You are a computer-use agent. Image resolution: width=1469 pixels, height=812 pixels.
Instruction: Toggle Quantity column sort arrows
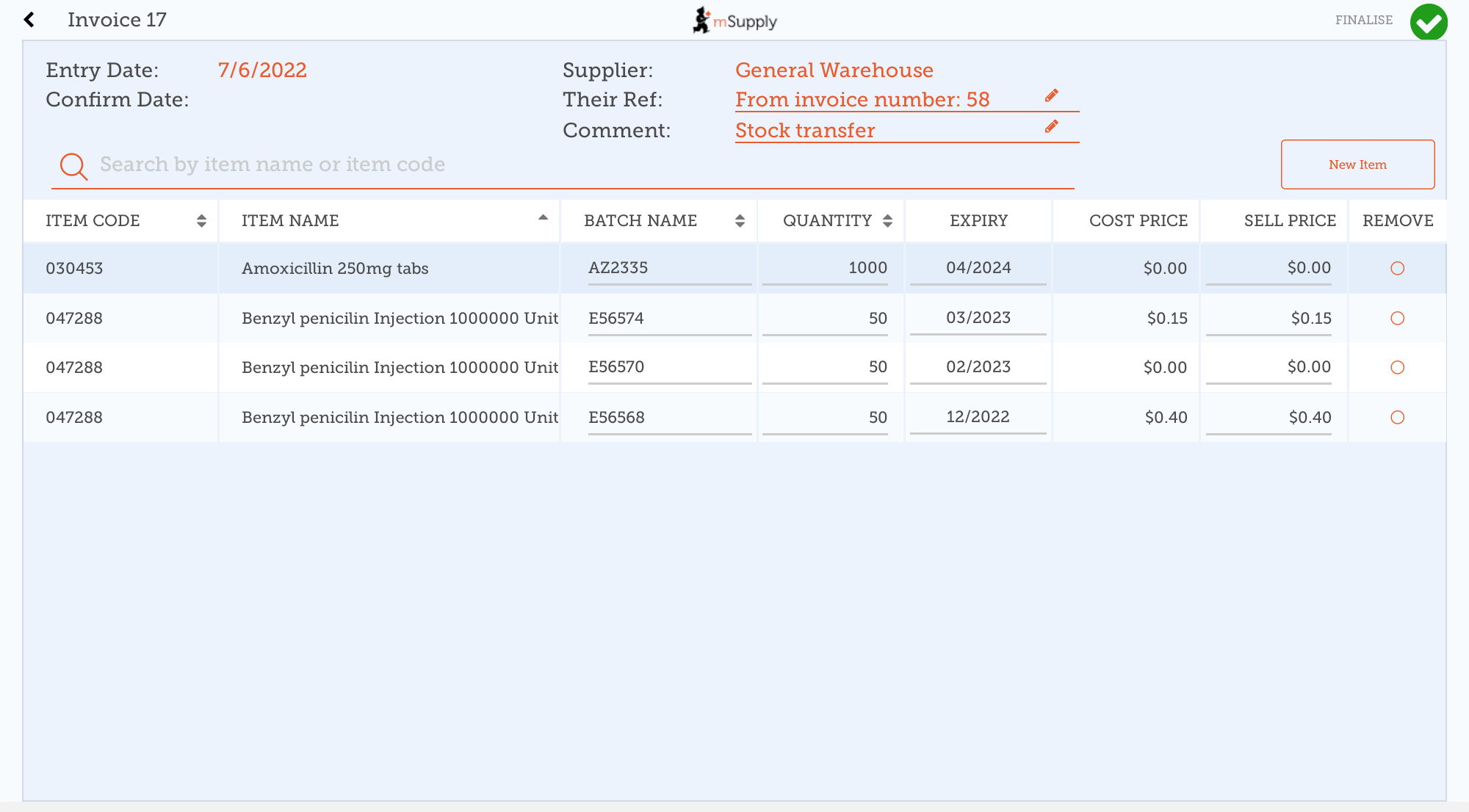pyautogui.click(x=887, y=221)
